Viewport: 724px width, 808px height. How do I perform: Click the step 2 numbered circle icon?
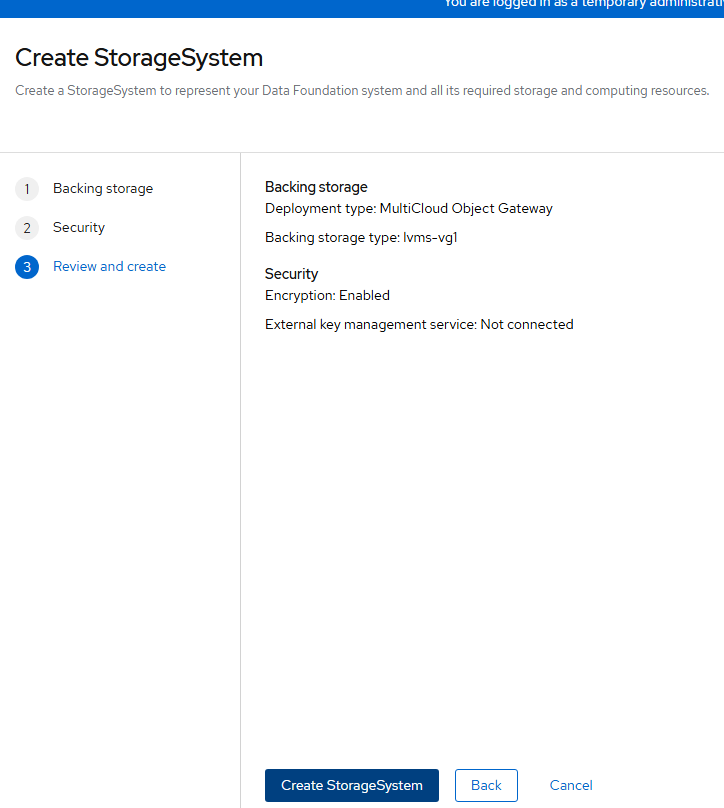click(26, 227)
